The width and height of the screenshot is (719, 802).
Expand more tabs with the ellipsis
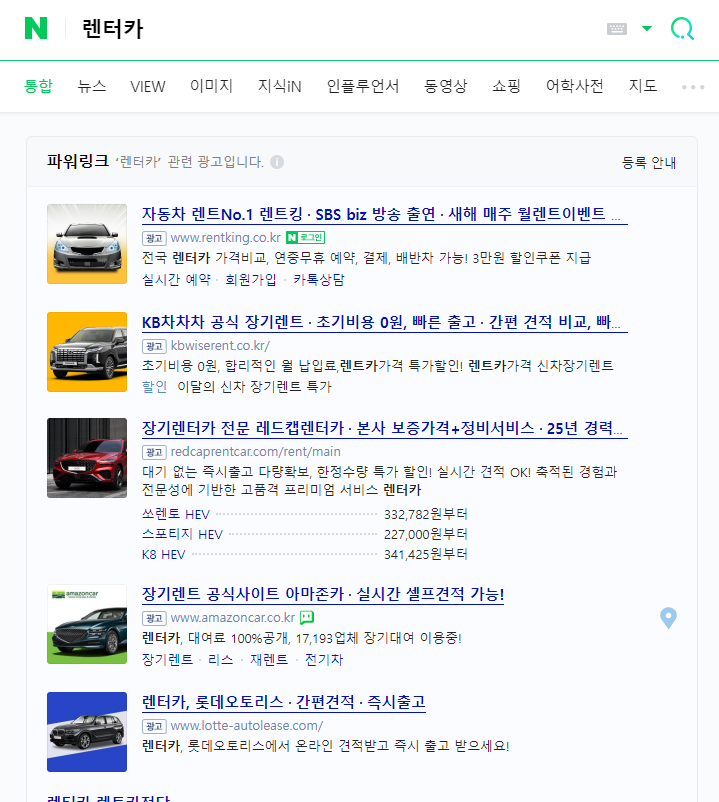[x=693, y=87]
